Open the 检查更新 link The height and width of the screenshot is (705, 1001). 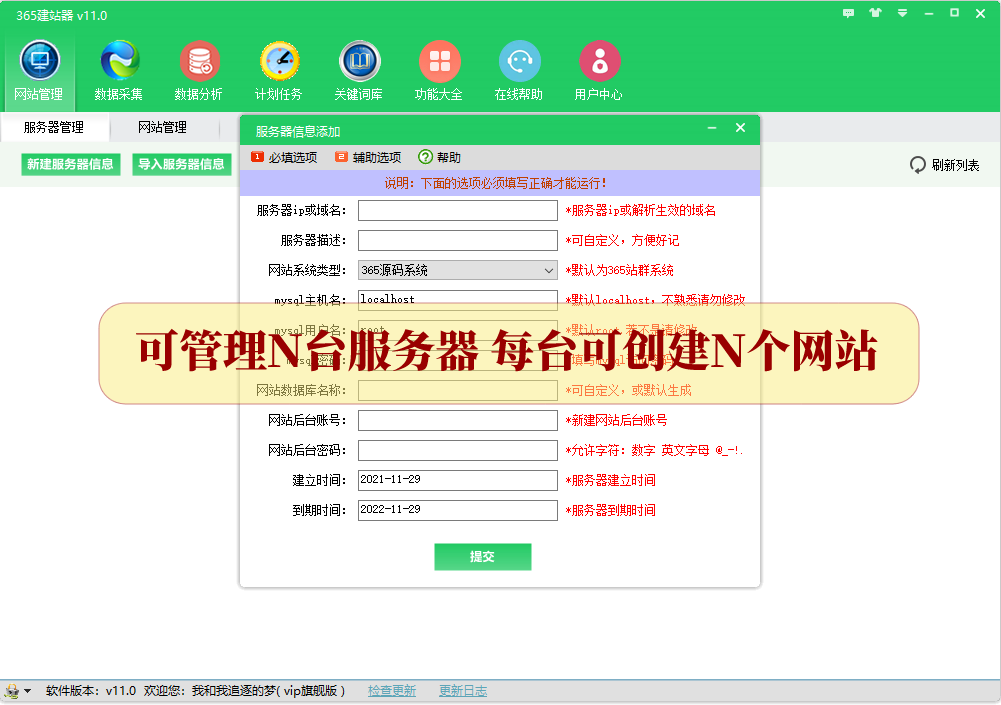click(392, 691)
